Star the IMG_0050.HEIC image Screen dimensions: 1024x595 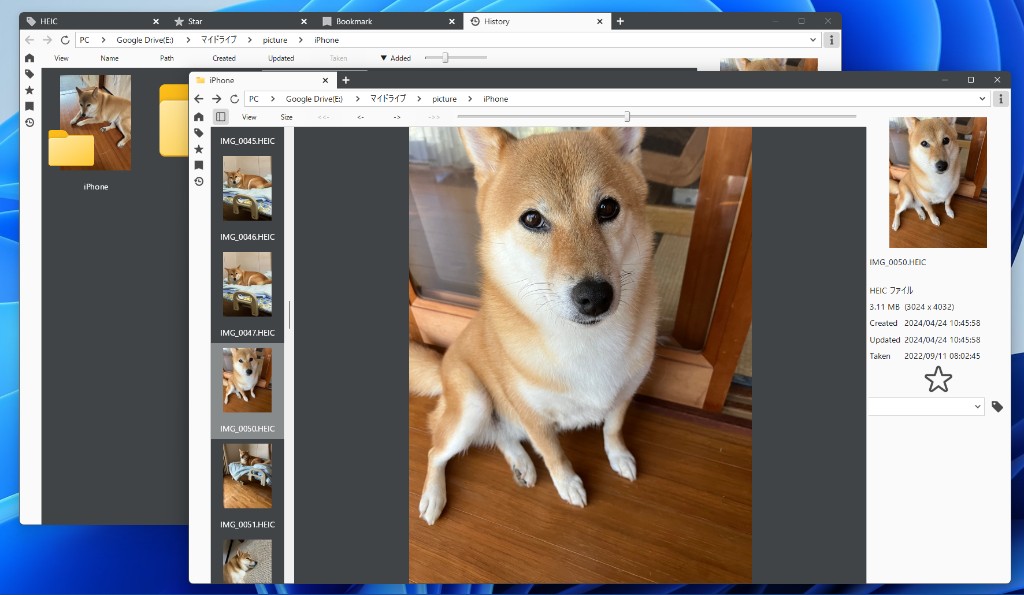938,379
